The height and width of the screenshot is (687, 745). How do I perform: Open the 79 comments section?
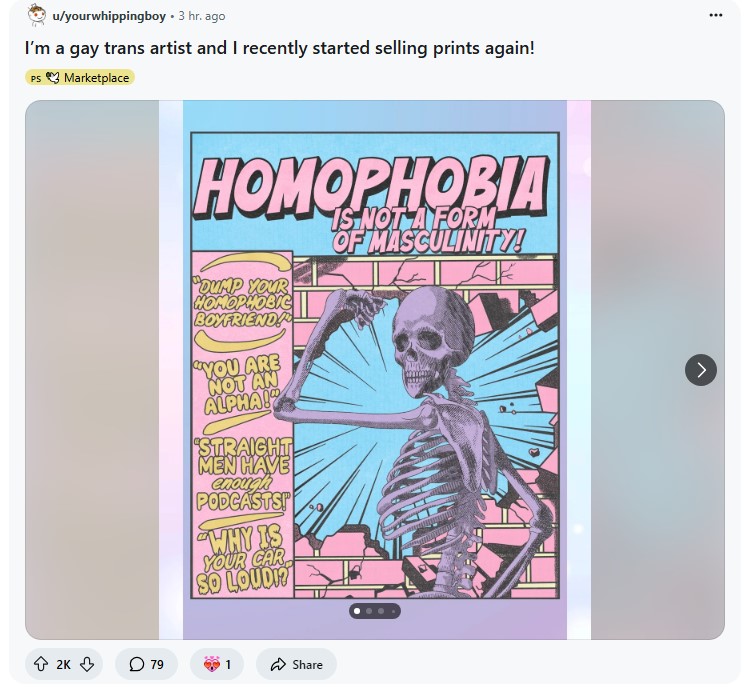pos(146,664)
